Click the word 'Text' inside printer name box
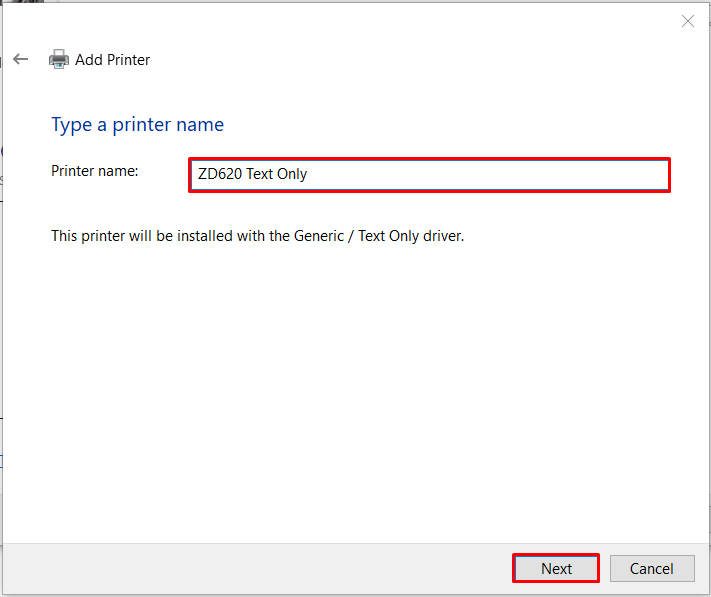This screenshot has width=711, height=597. point(260,174)
